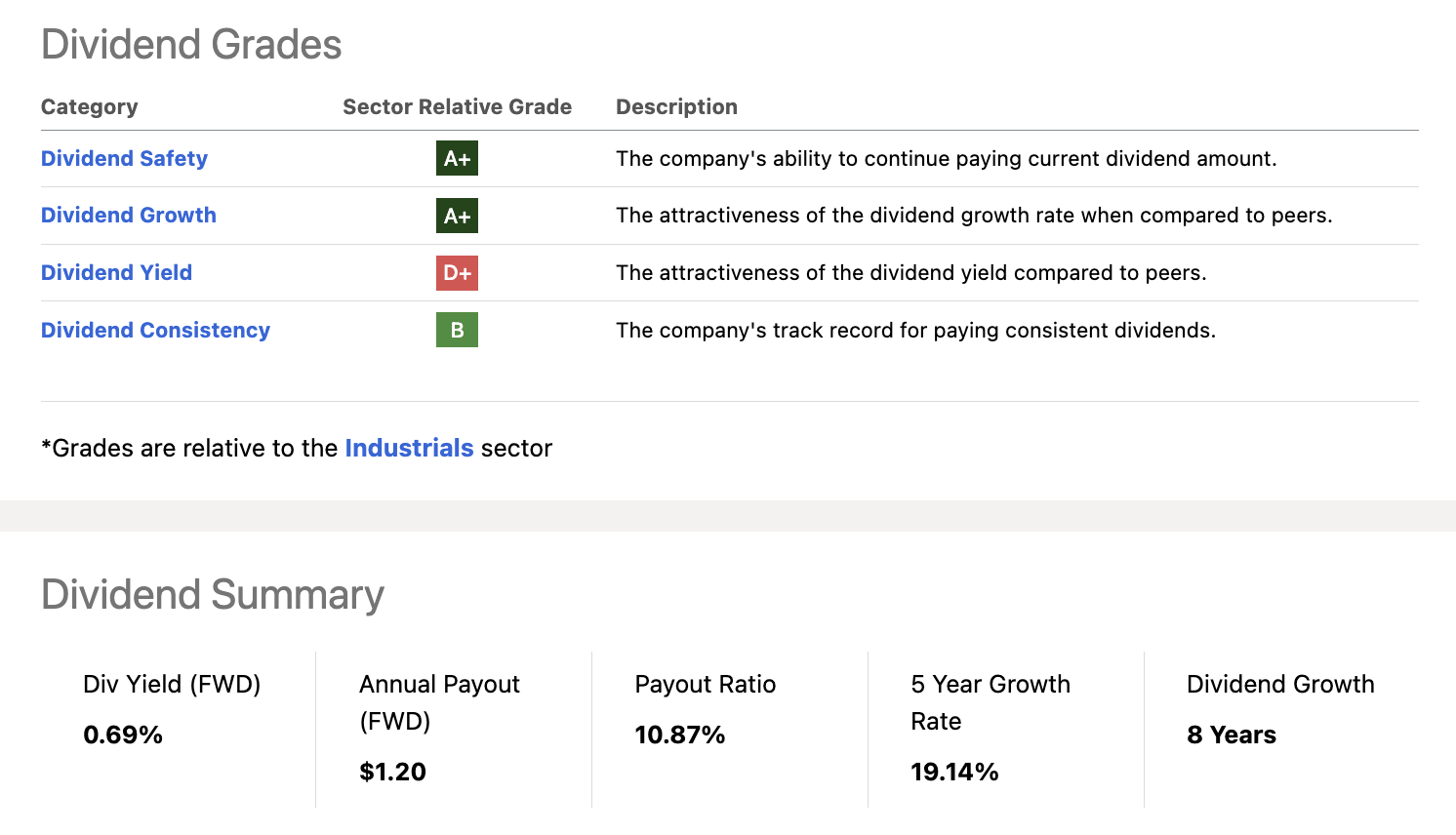
Task: Click the 0.69% Div Yield value
Action: (x=123, y=735)
